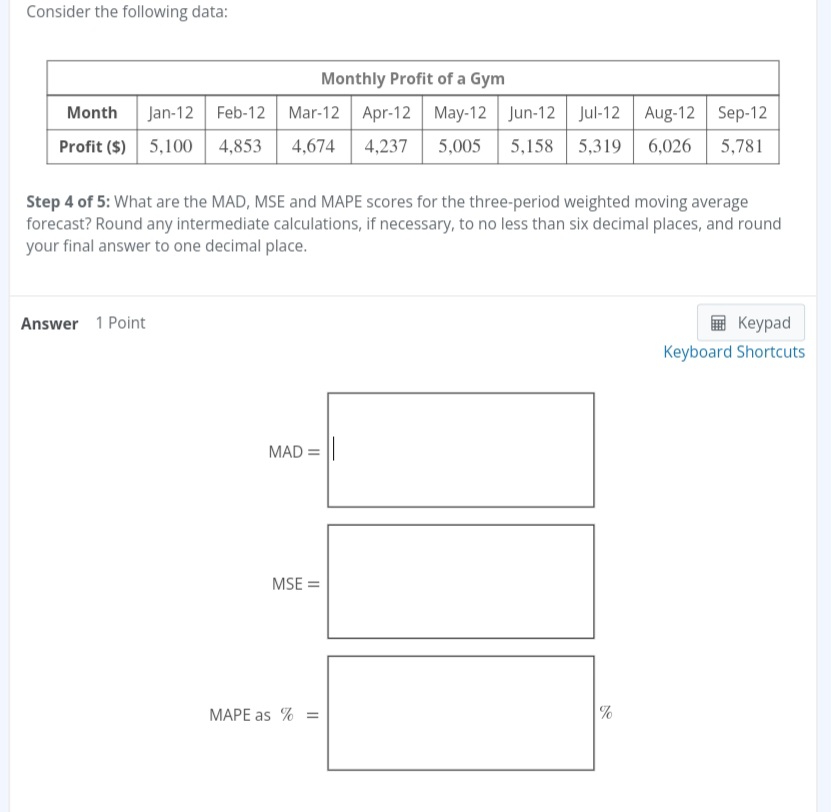The width and height of the screenshot is (831, 812).
Task: Select the Sep-12 month header
Action: click(x=741, y=112)
